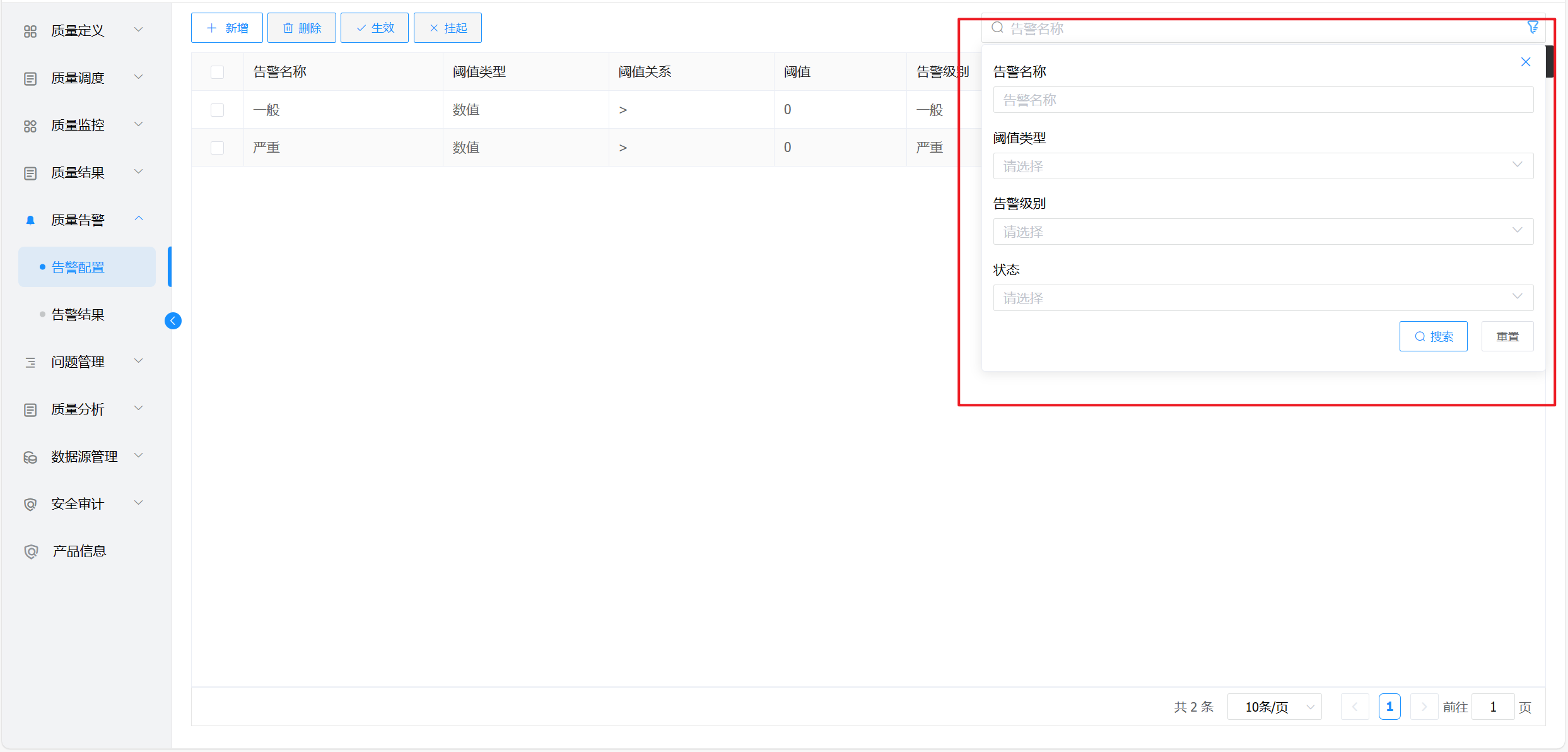Click the 安全审计 shield icon
Screen dimensions: 1568x752
(x=30, y=504)
